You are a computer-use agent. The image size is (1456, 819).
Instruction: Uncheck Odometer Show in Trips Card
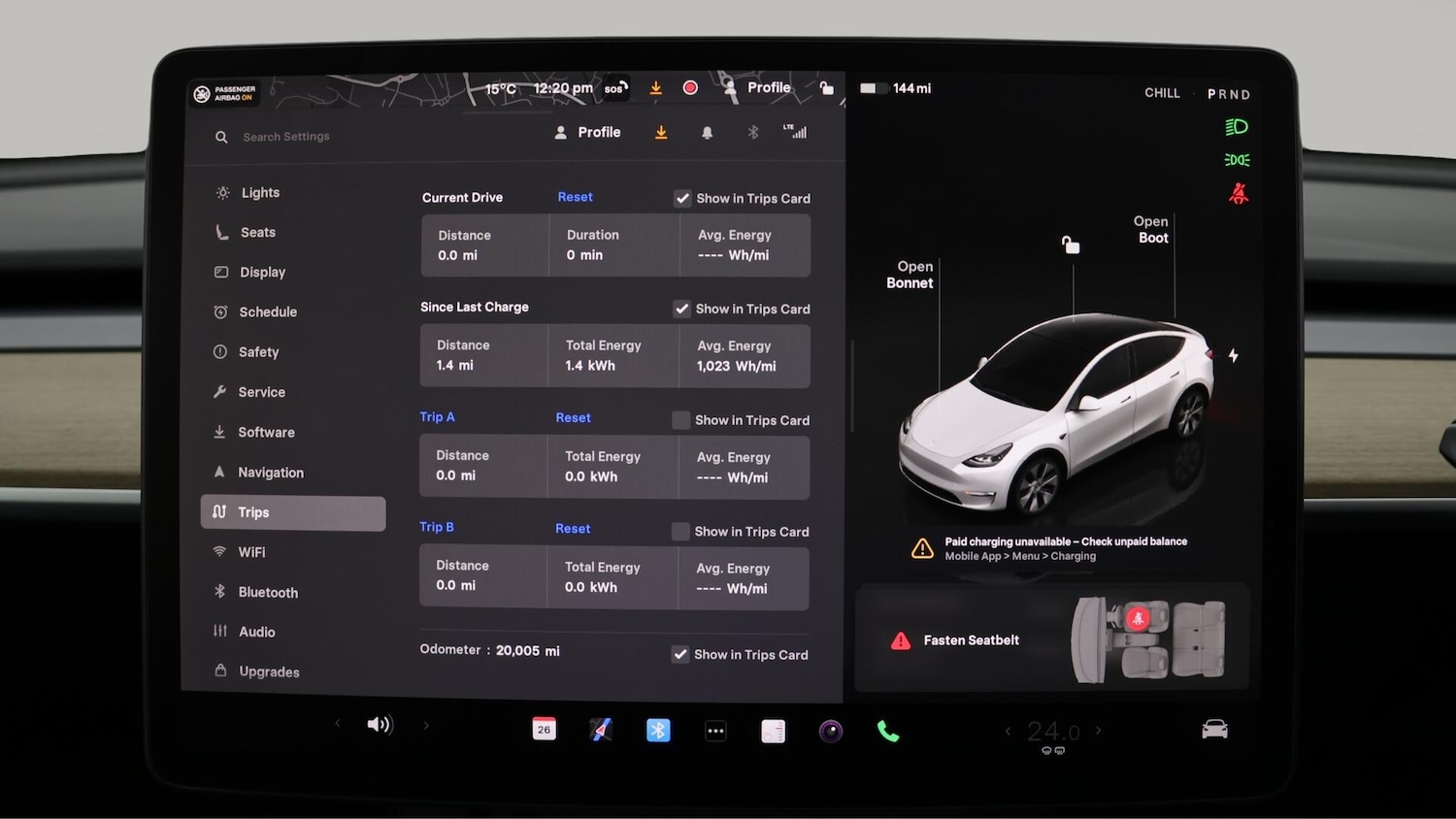[x=680, y=655]
